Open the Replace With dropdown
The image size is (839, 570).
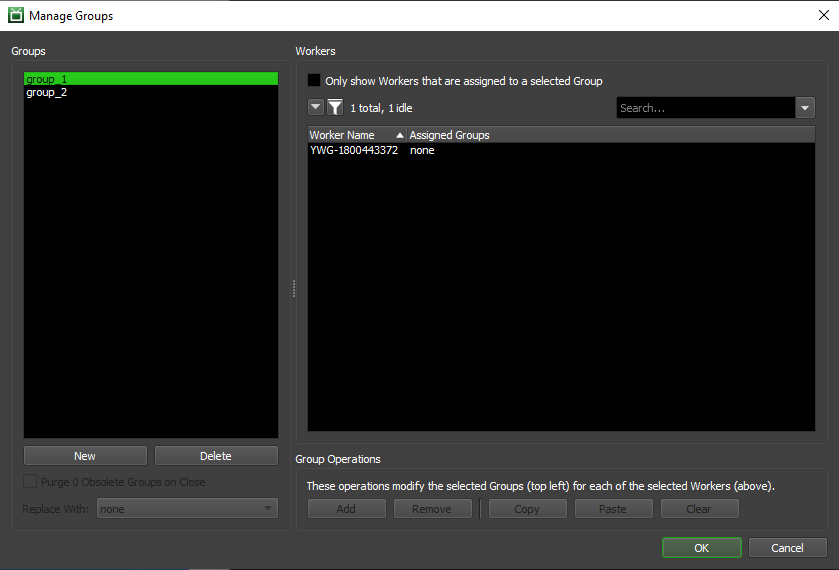(187, 509)
